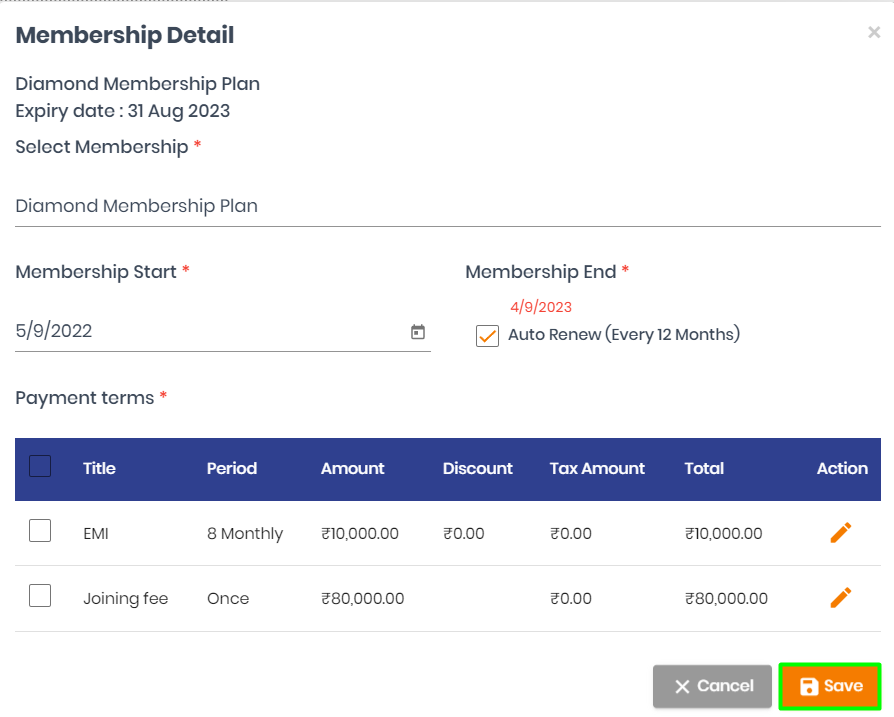Click the Membership End date 4/9/2023
Screen dimensions: 894x717
click(541, 307)
